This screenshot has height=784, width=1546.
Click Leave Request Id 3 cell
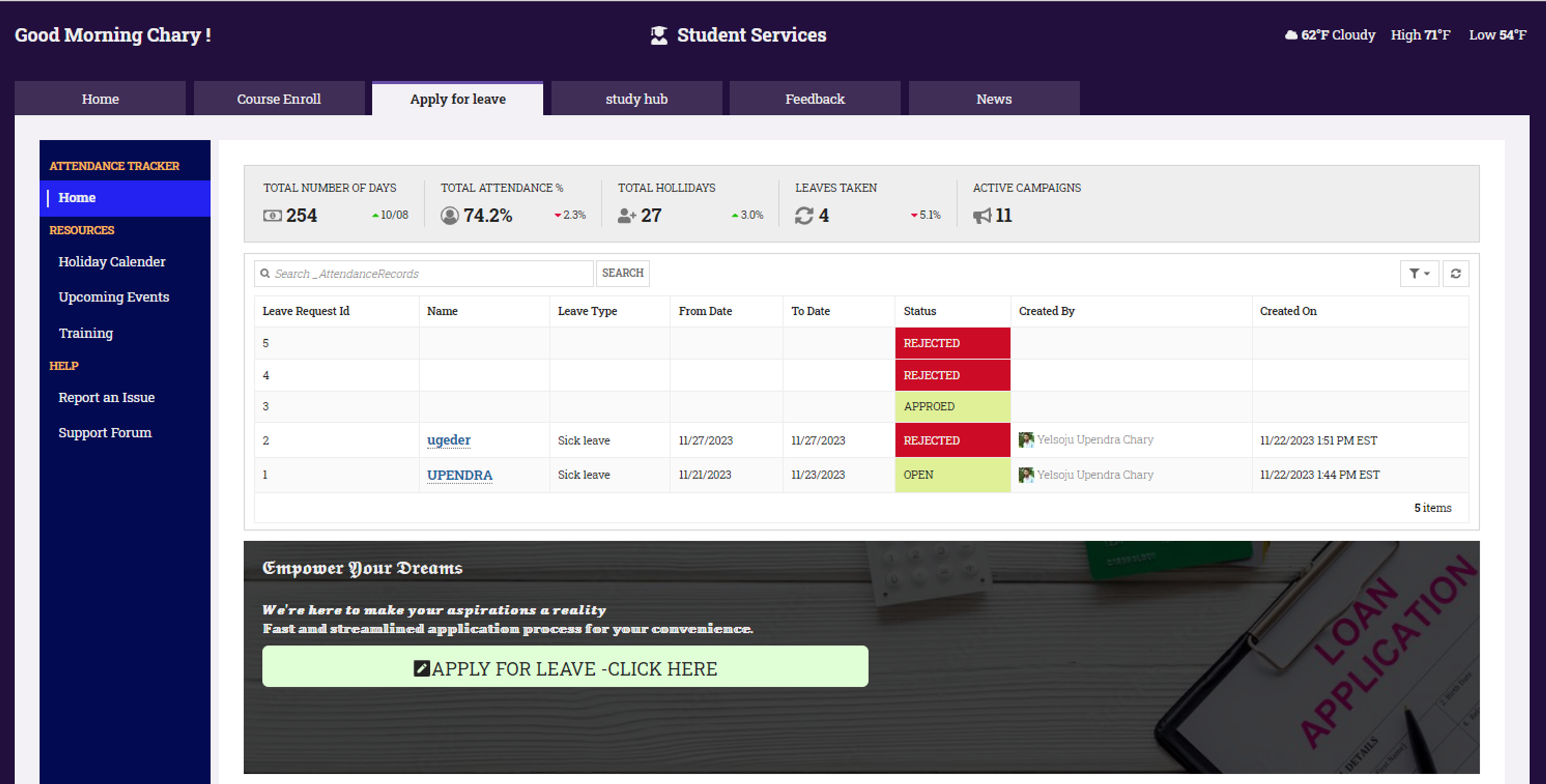pos(337,407)
